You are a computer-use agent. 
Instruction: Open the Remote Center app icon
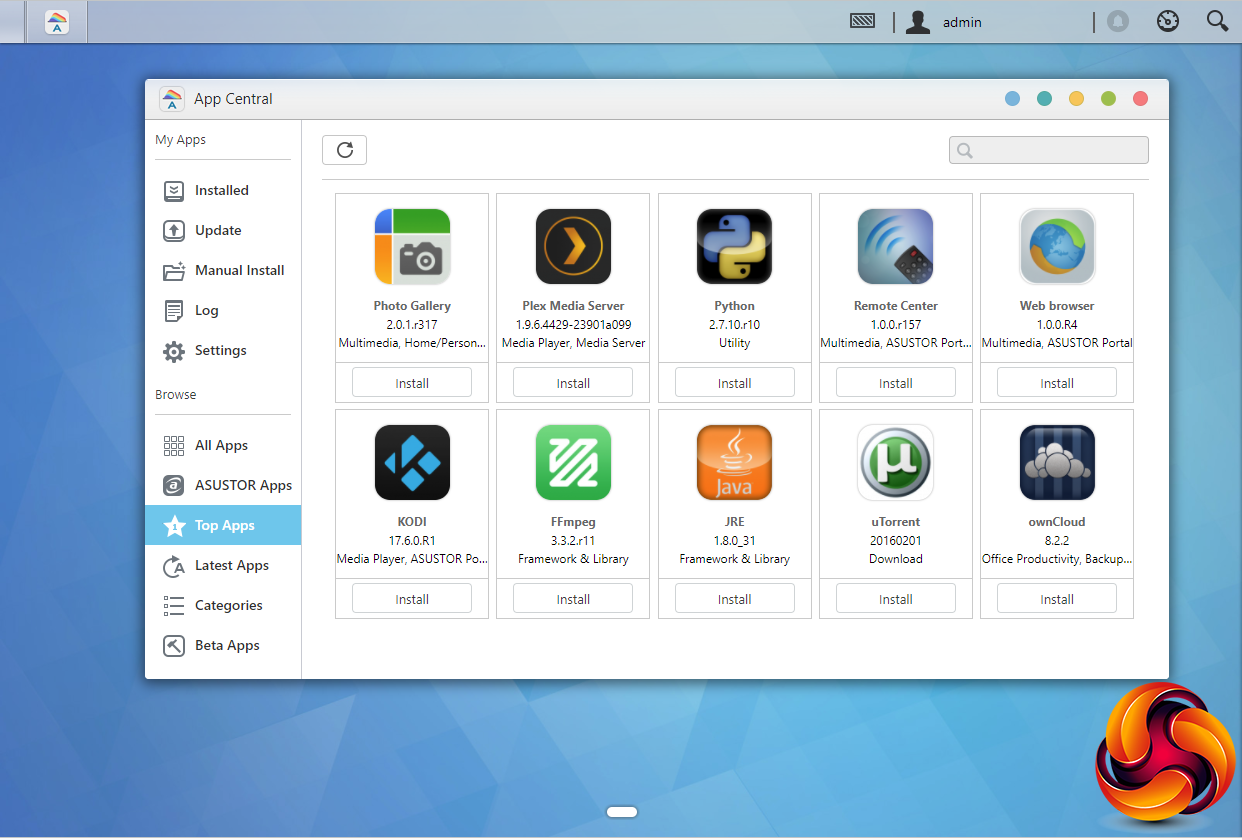[896, 247]
